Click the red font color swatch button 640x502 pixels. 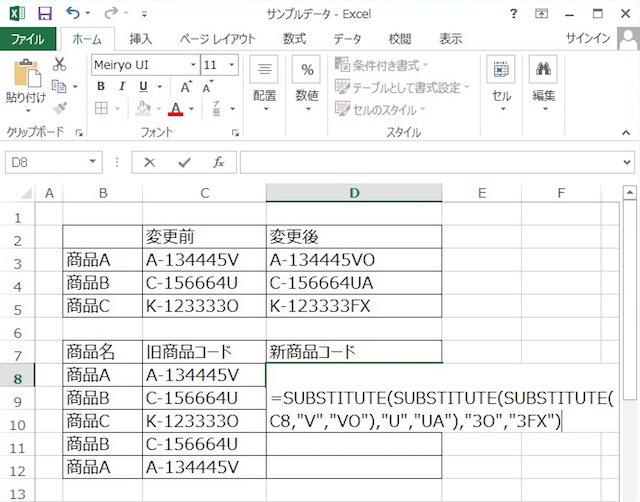(x=176, y=108)
